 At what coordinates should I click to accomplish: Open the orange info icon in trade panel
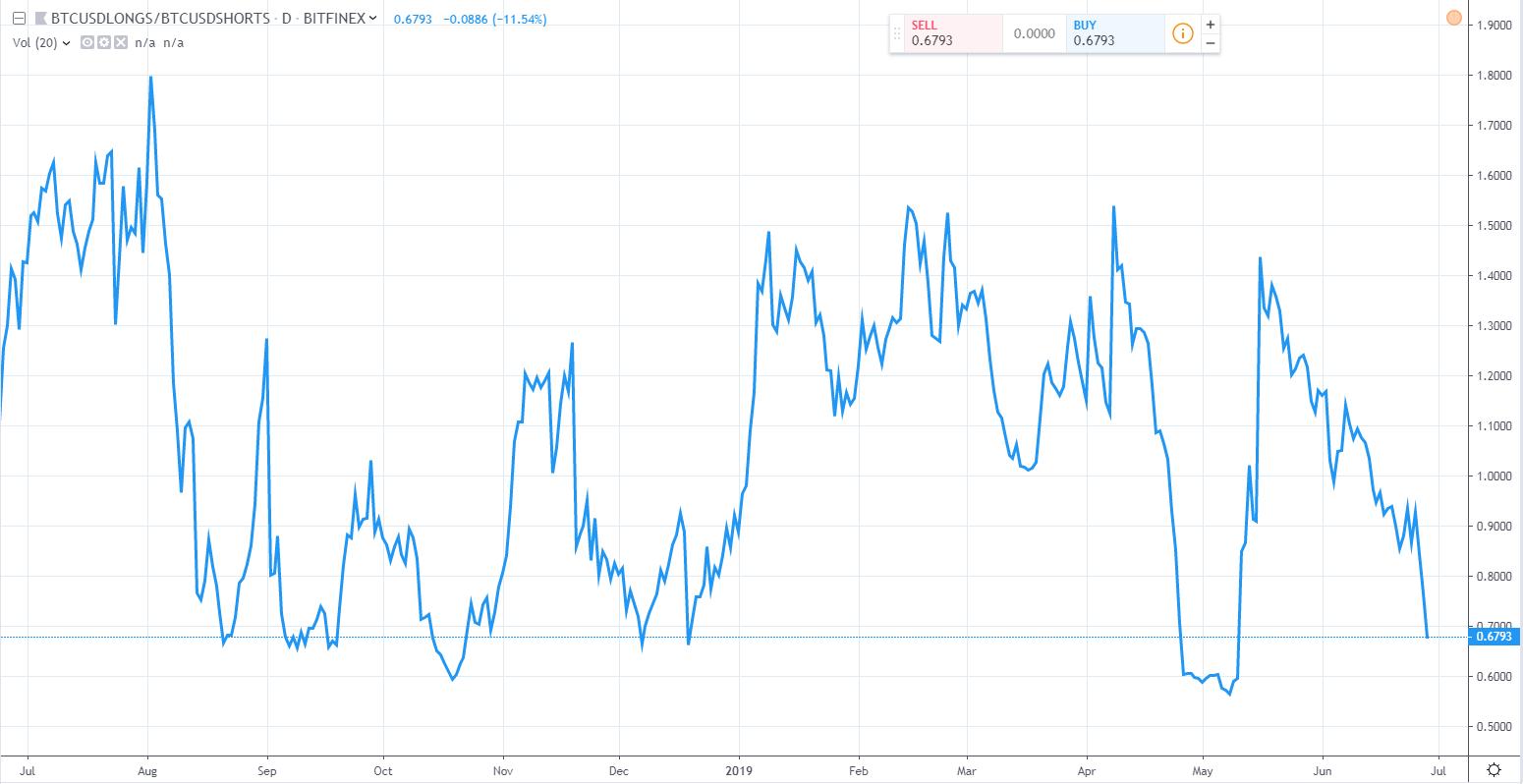(x=1181, y=33)
